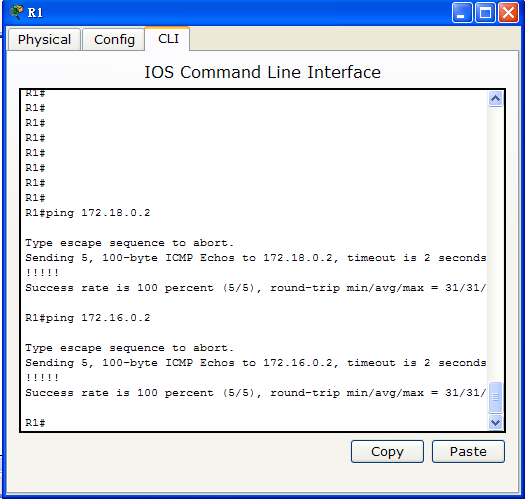Maximize the R1 window
The width and height of the screenshot is (525, 499).
click(485, 13)
